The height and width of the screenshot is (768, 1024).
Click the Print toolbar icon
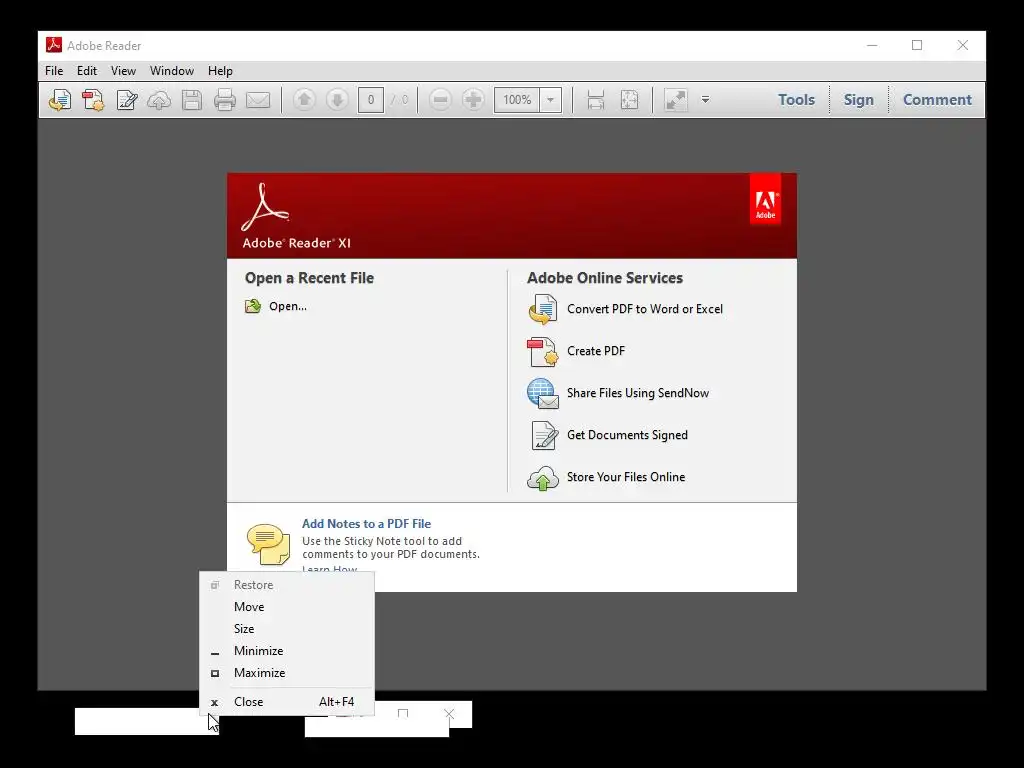click(225, 100)
